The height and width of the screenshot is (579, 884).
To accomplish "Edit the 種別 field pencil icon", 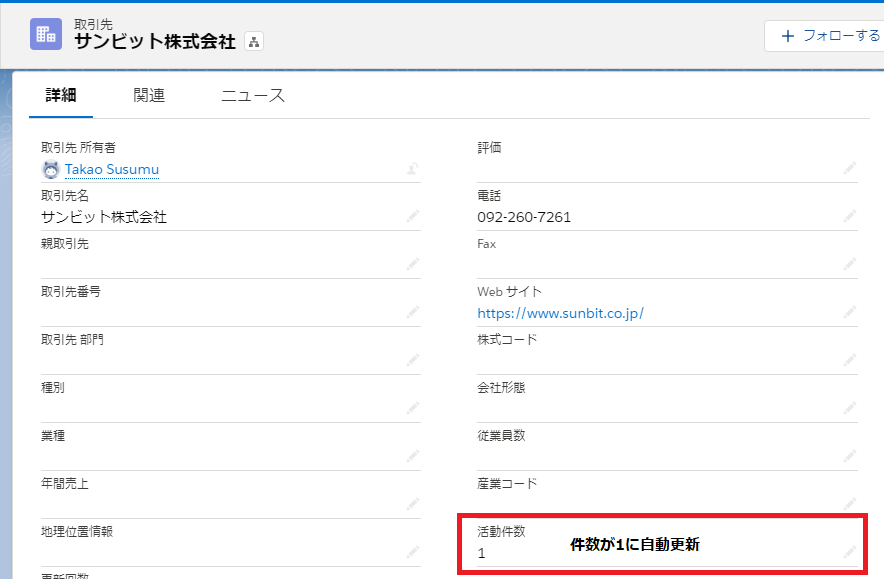I will (x=413, y=408).
